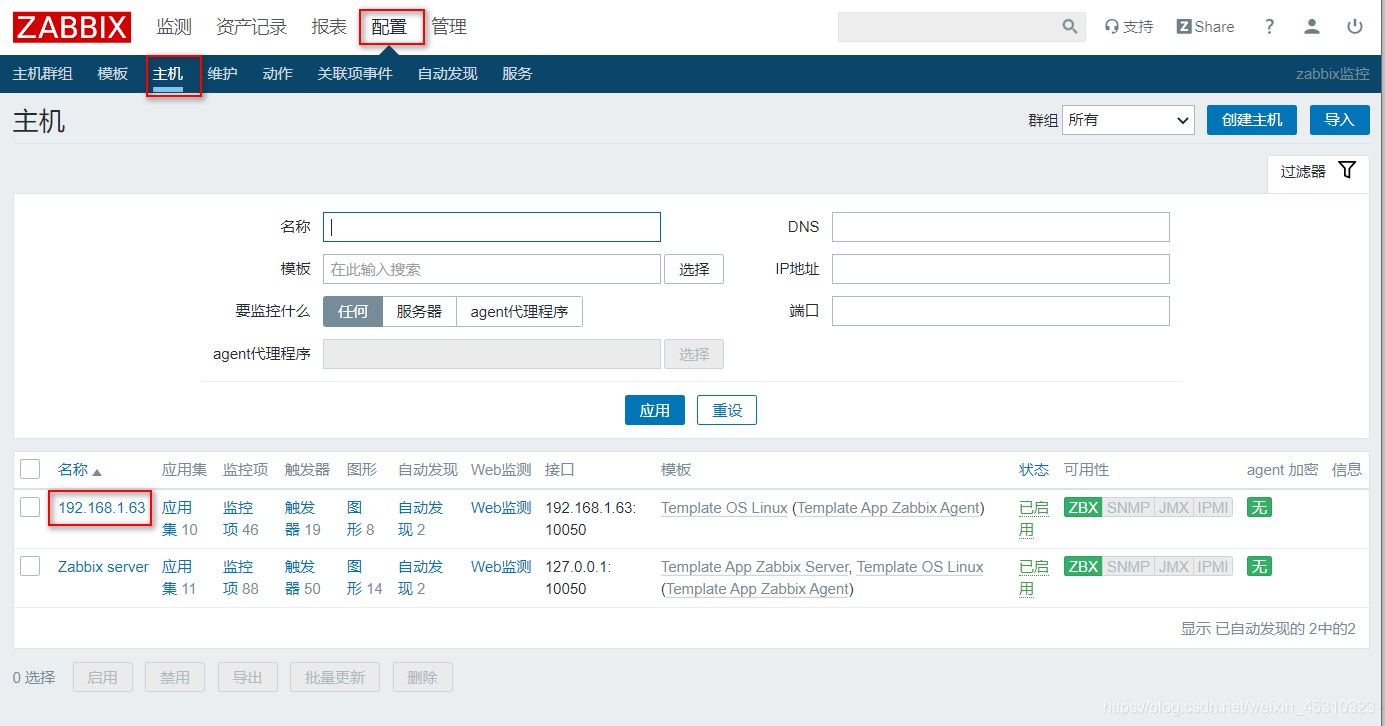
Task: Open user profile icon
Action: pos(1312,27)
